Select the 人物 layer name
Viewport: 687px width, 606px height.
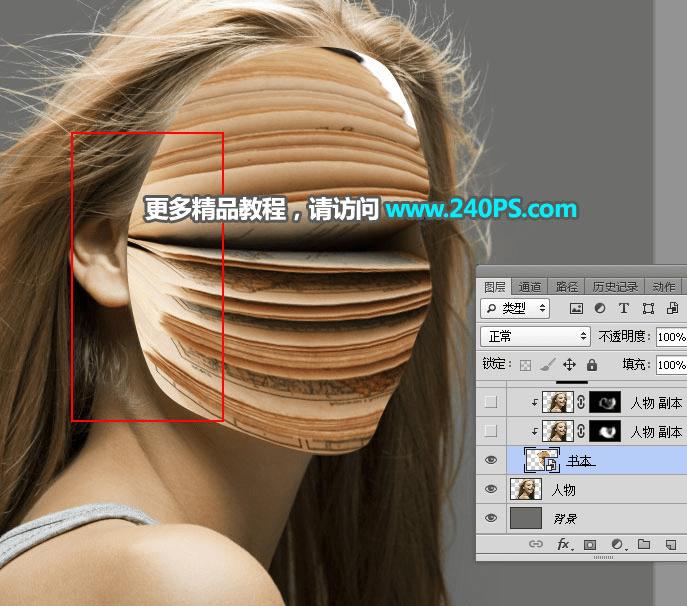563,489
